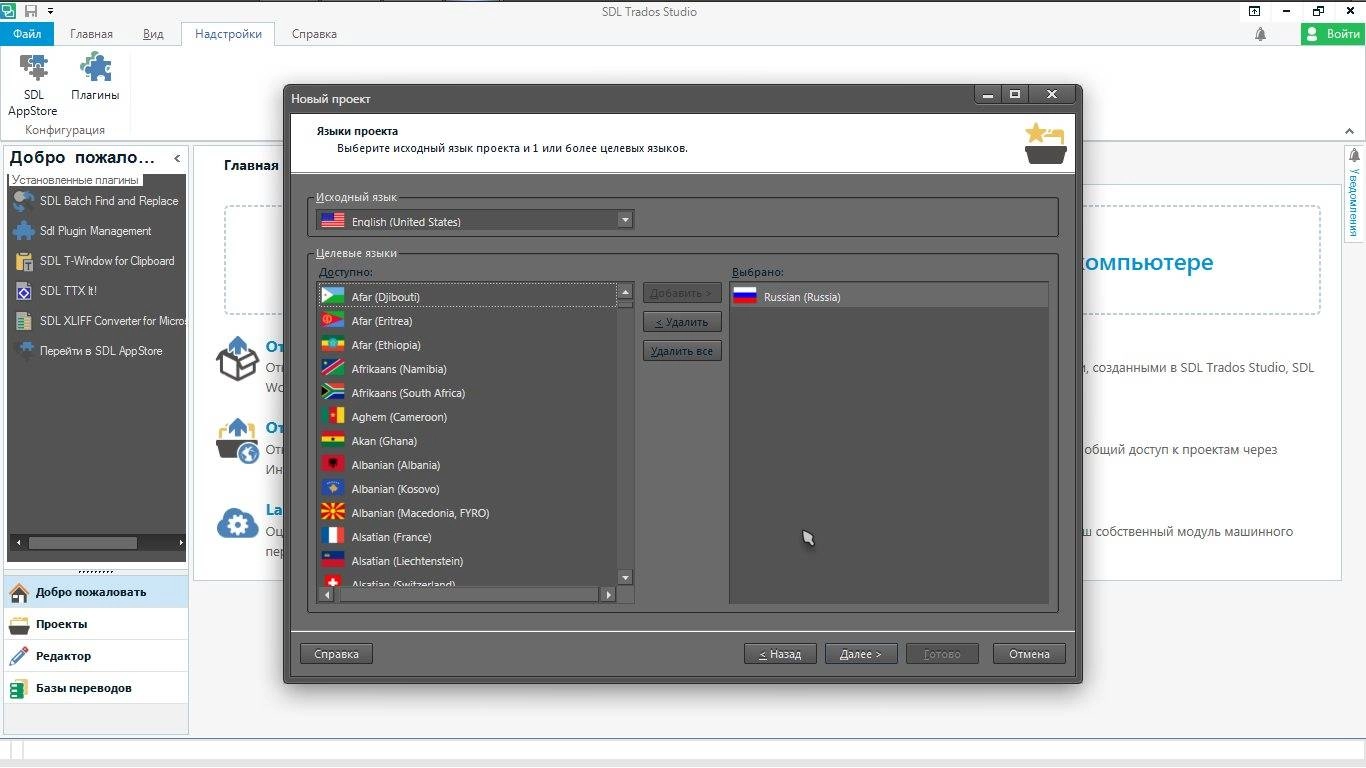Select Alsatian (France) language
This screenshot has height=768, width=1366.
pos(468,537)
